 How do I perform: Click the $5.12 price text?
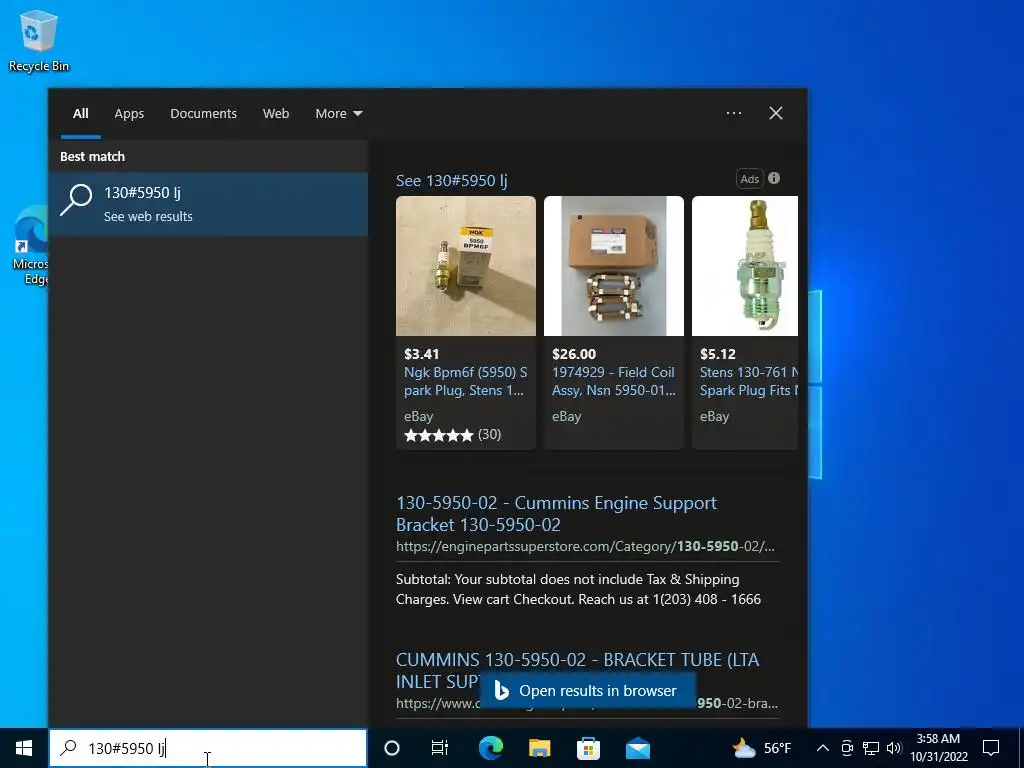click(x=718, y=354)
